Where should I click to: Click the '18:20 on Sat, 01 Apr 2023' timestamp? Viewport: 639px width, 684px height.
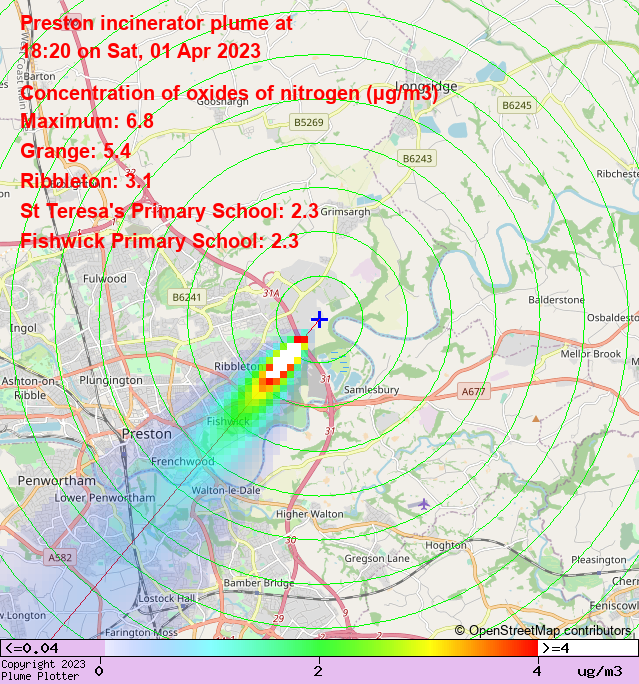click(x=140, y=51)
